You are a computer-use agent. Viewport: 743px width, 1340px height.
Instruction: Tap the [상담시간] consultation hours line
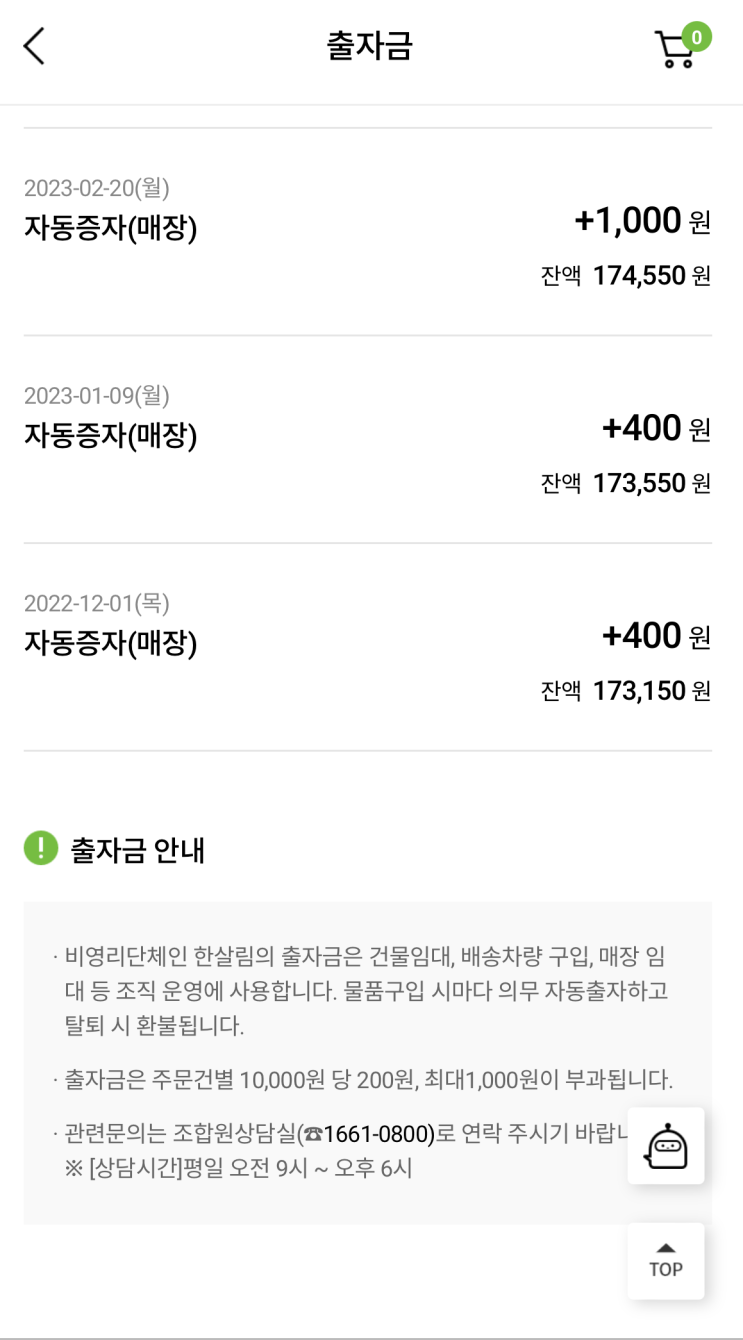pos(238,1168)
